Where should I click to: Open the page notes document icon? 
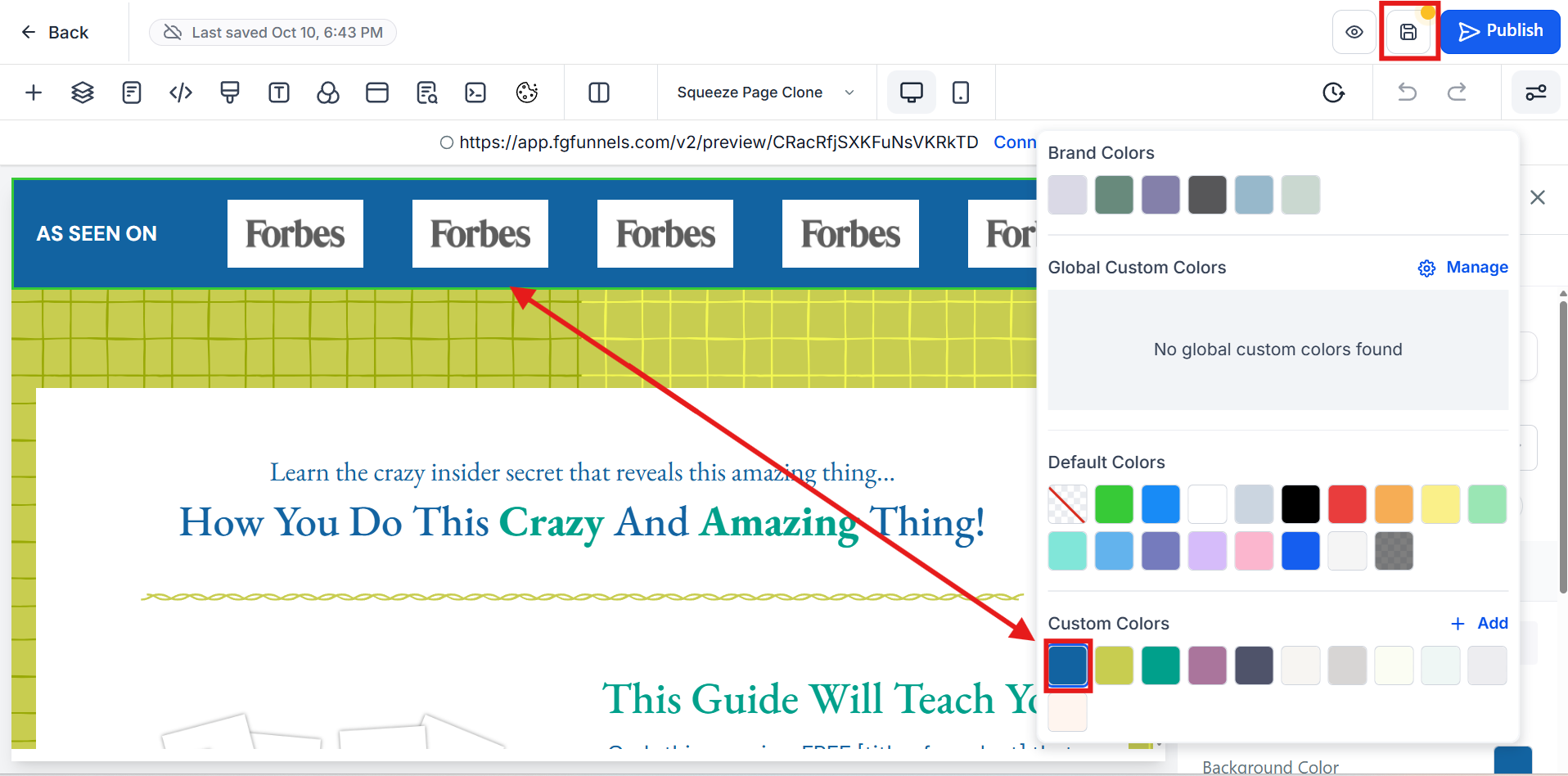coord(132,92)
